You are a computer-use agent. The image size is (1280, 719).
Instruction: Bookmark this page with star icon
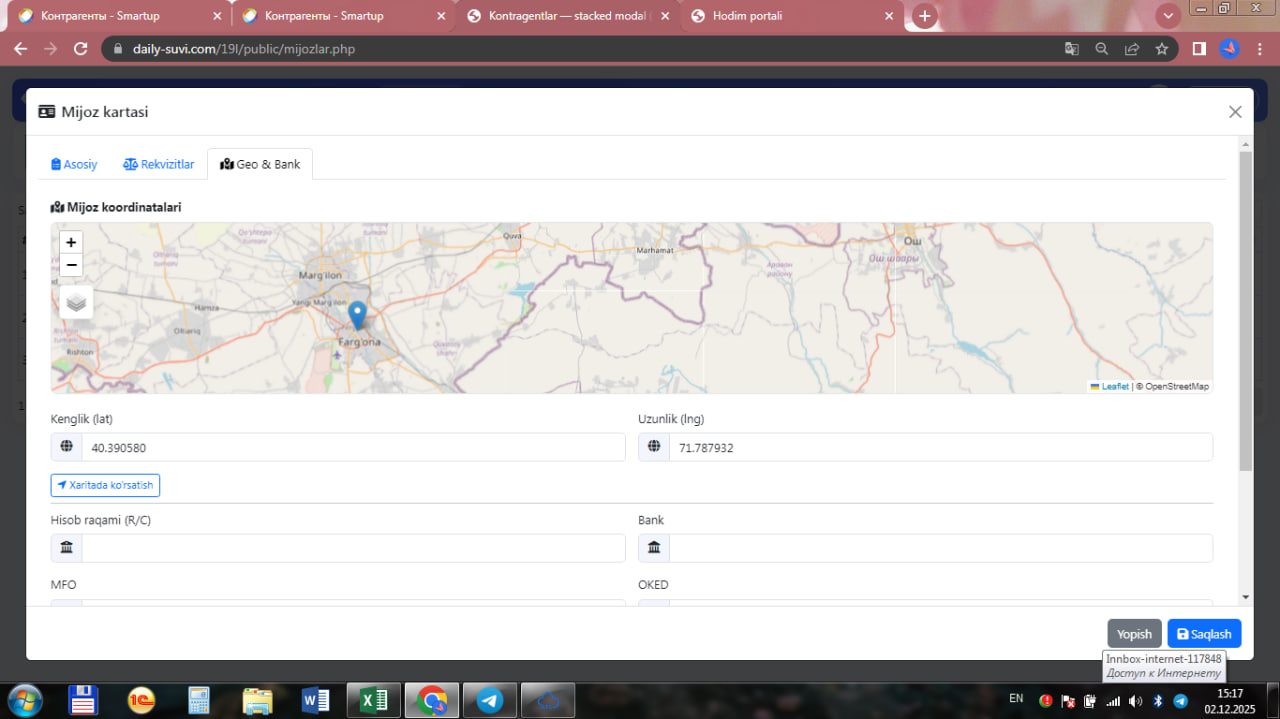click(x=1161, y=49)
